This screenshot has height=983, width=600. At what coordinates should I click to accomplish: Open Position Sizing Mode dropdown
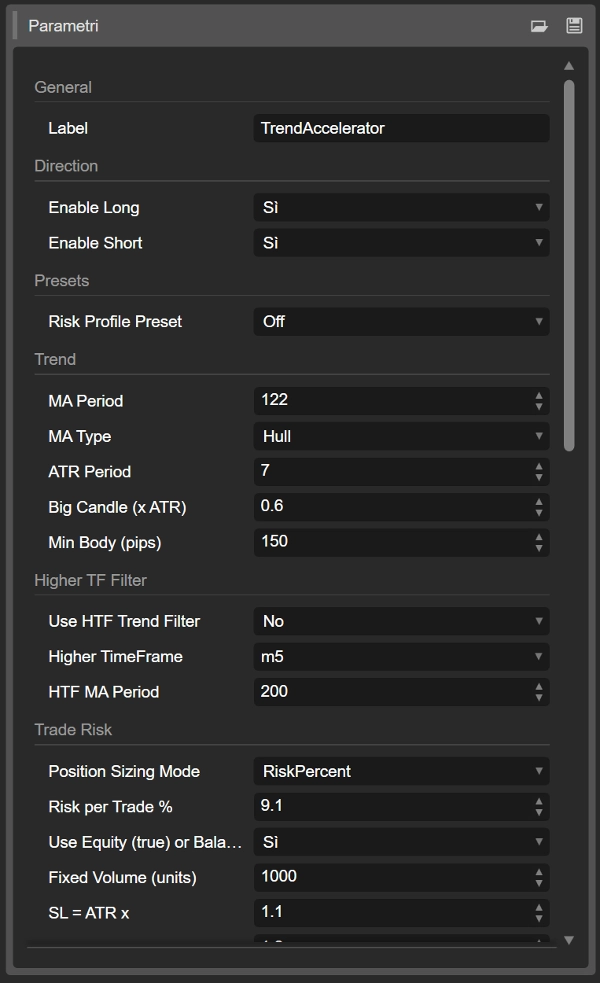[401, 771]
